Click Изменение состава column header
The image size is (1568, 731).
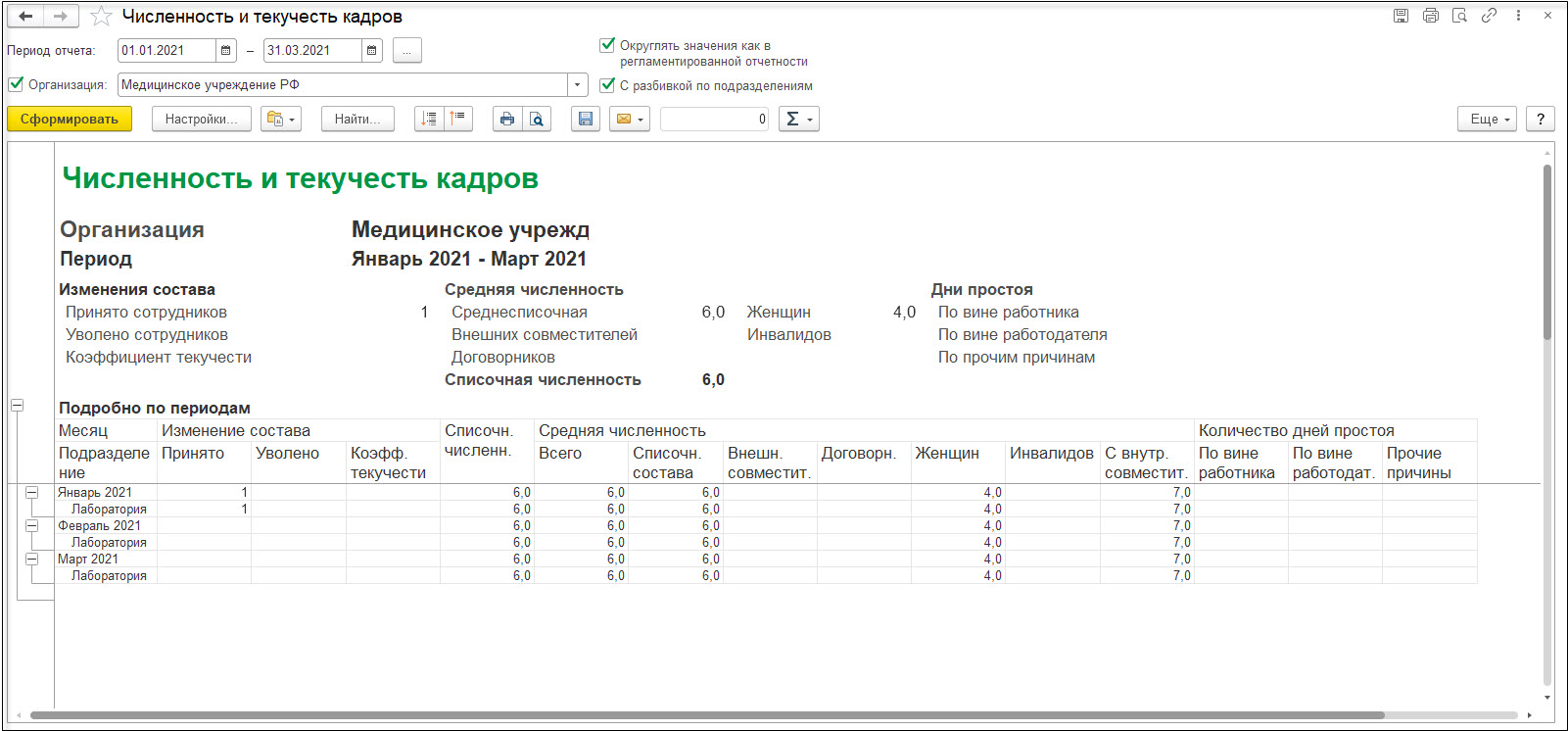point(236,430)
